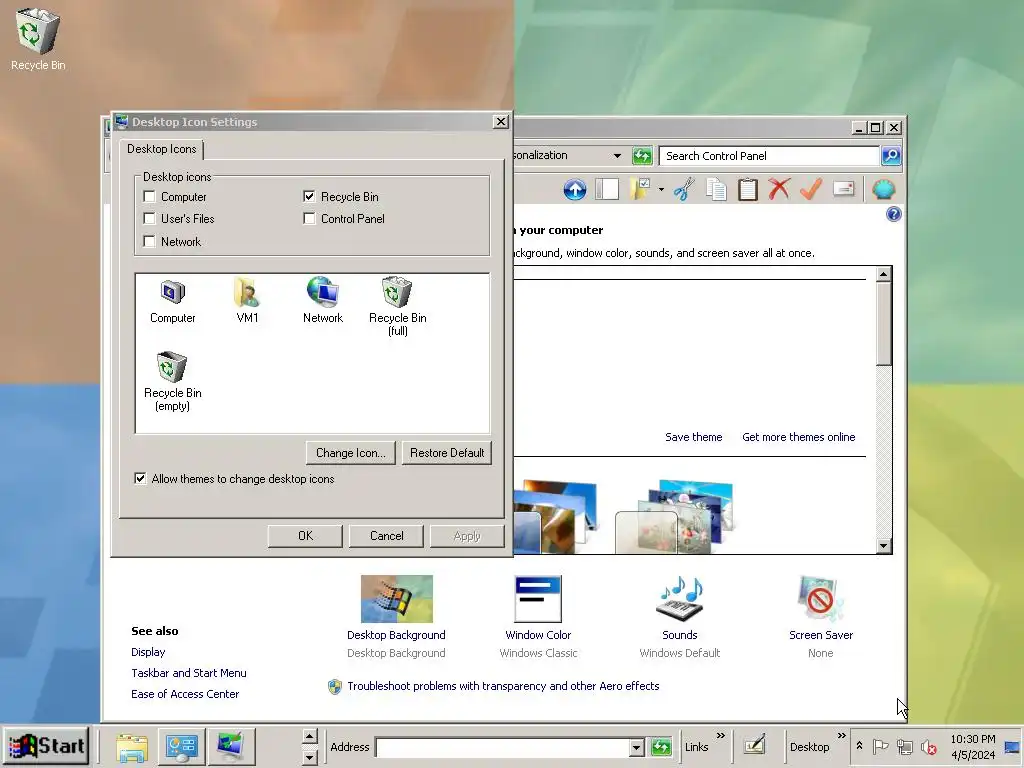Open the Start menu
Viewport: 1024px width, 768px height.
click(x=46, y=746)
